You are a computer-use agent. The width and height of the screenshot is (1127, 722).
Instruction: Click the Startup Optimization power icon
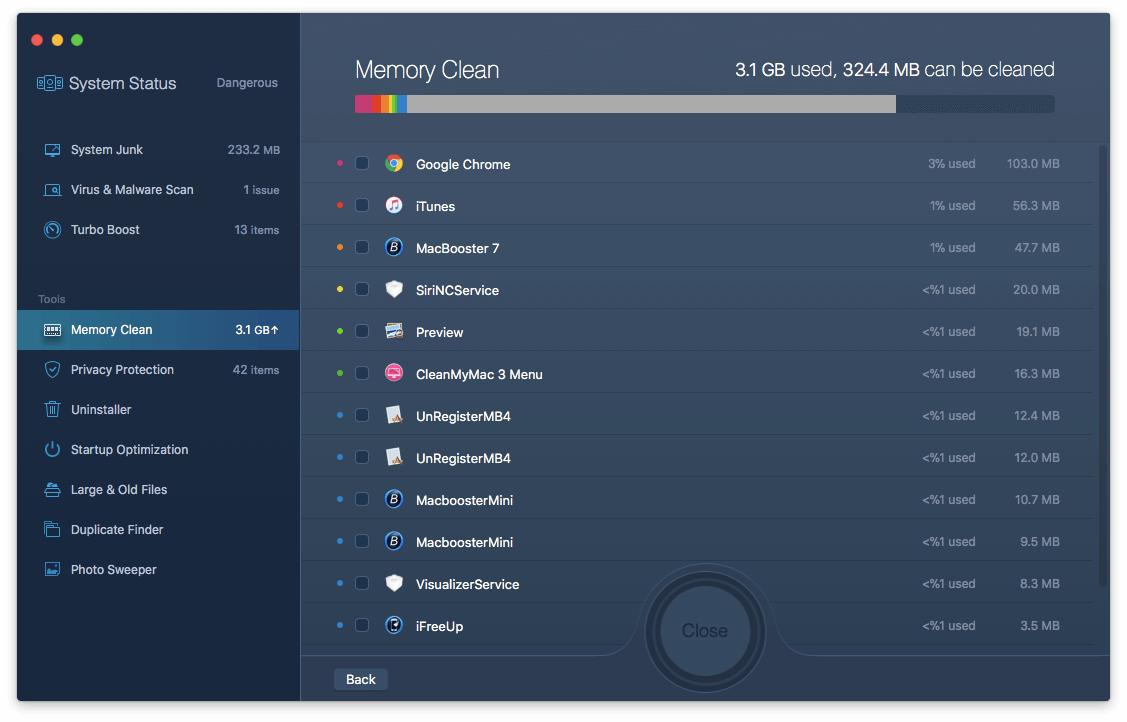point(52,450)
